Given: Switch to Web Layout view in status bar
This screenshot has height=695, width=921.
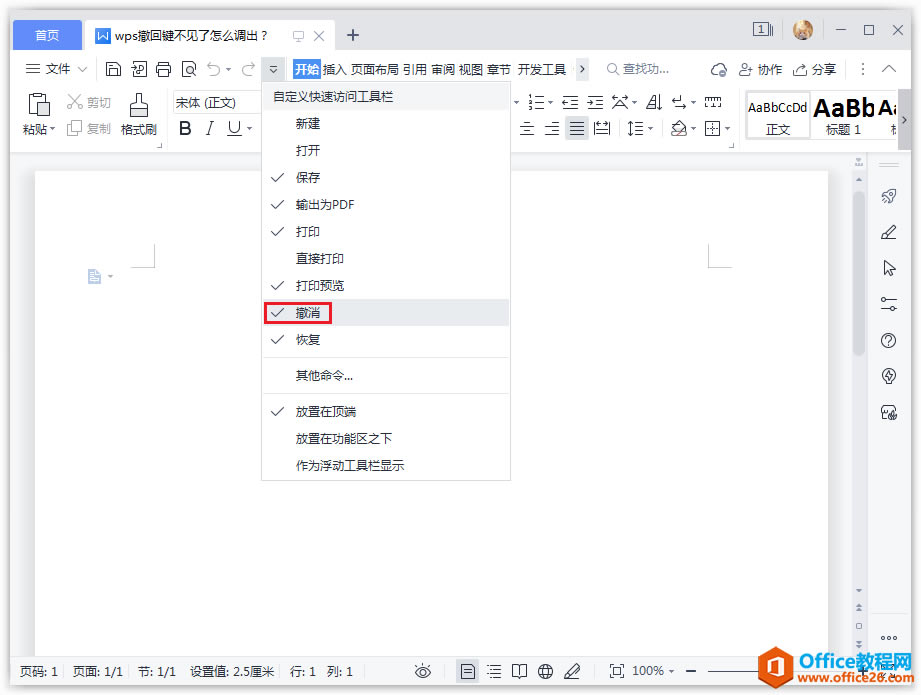Looking at the screenshot, I should (545, 671).
